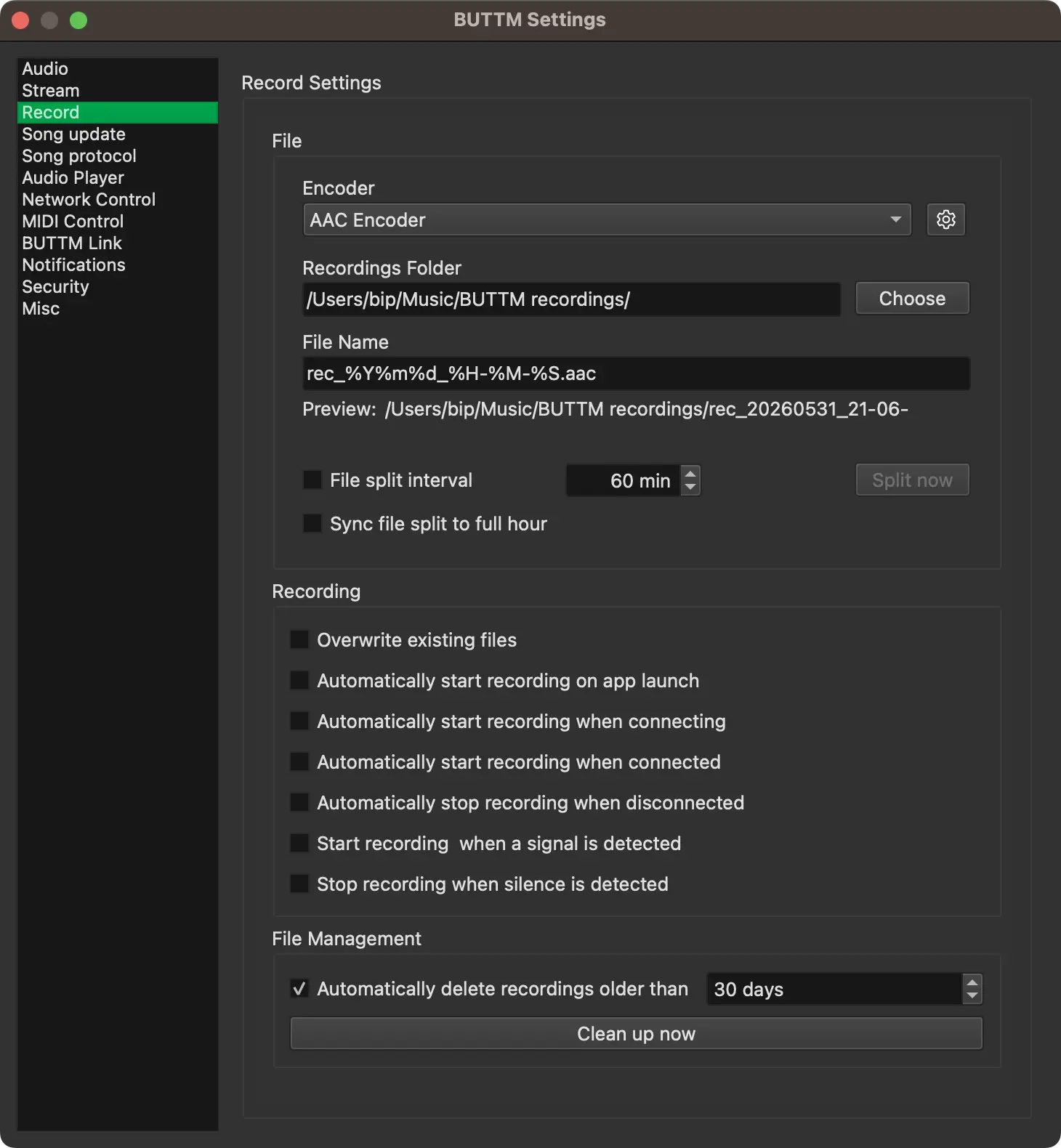Check Automatically start recording when connecting

coord(299,721)
